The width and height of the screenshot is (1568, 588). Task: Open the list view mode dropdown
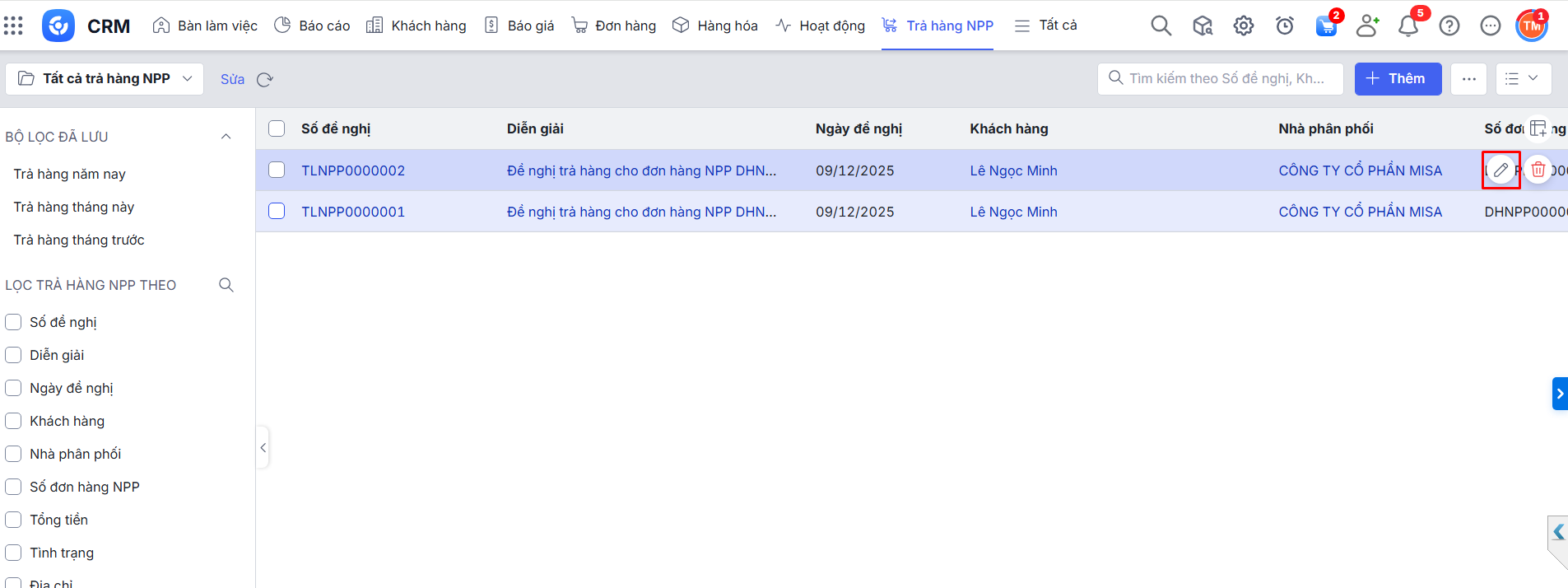pyautogui.click(x=1523, y=79)
